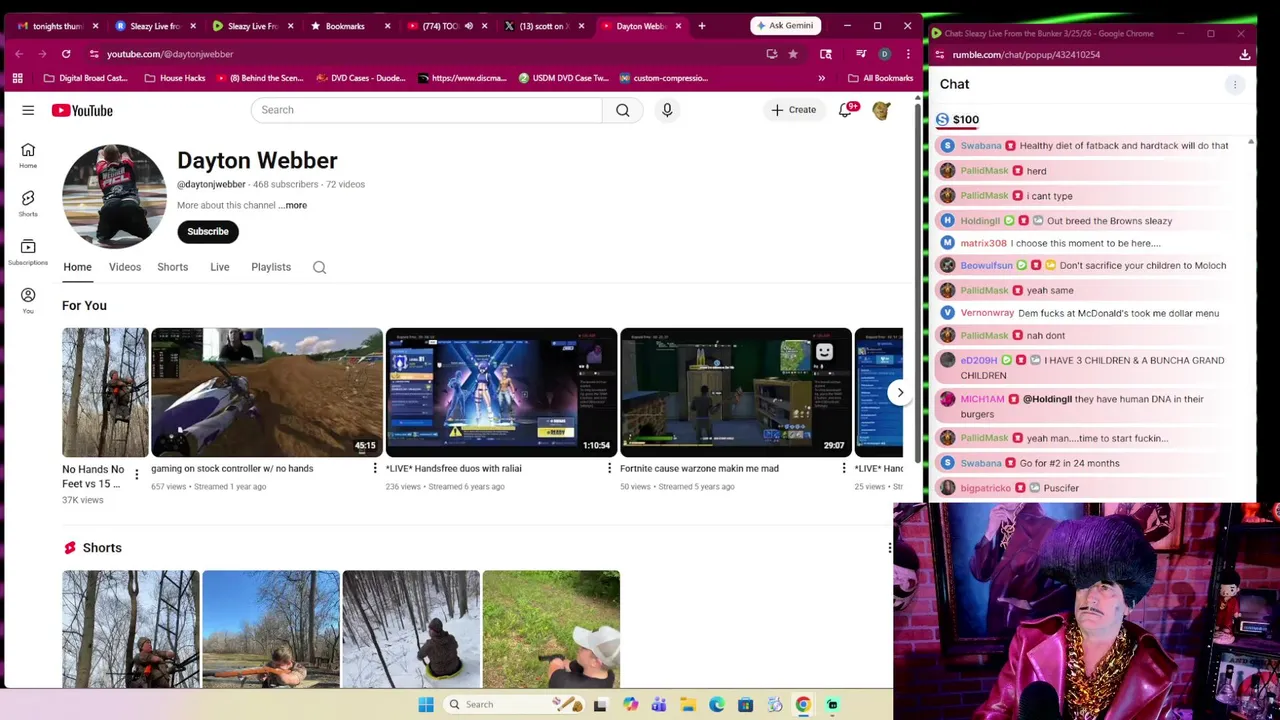Open a new browser tab
Image resolution: width=1280 pixels, height=720 pixels.
pyautogui.click(x=701, y=26)
